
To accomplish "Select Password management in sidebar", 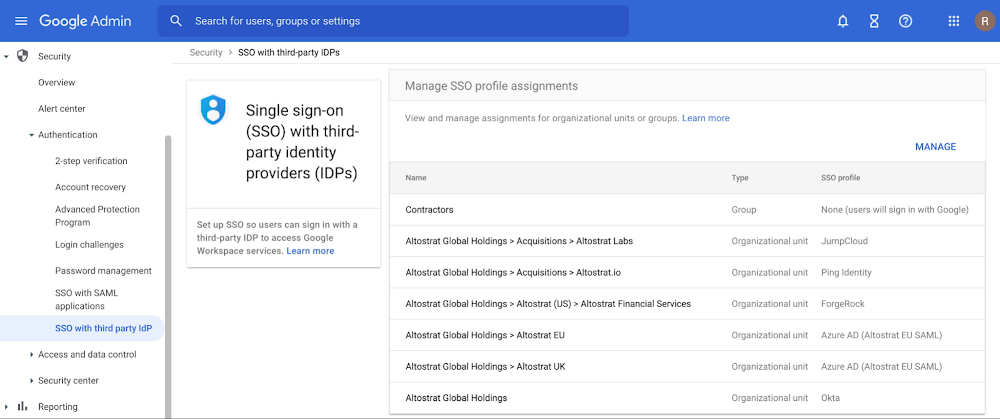I will [x=103, y=271].
